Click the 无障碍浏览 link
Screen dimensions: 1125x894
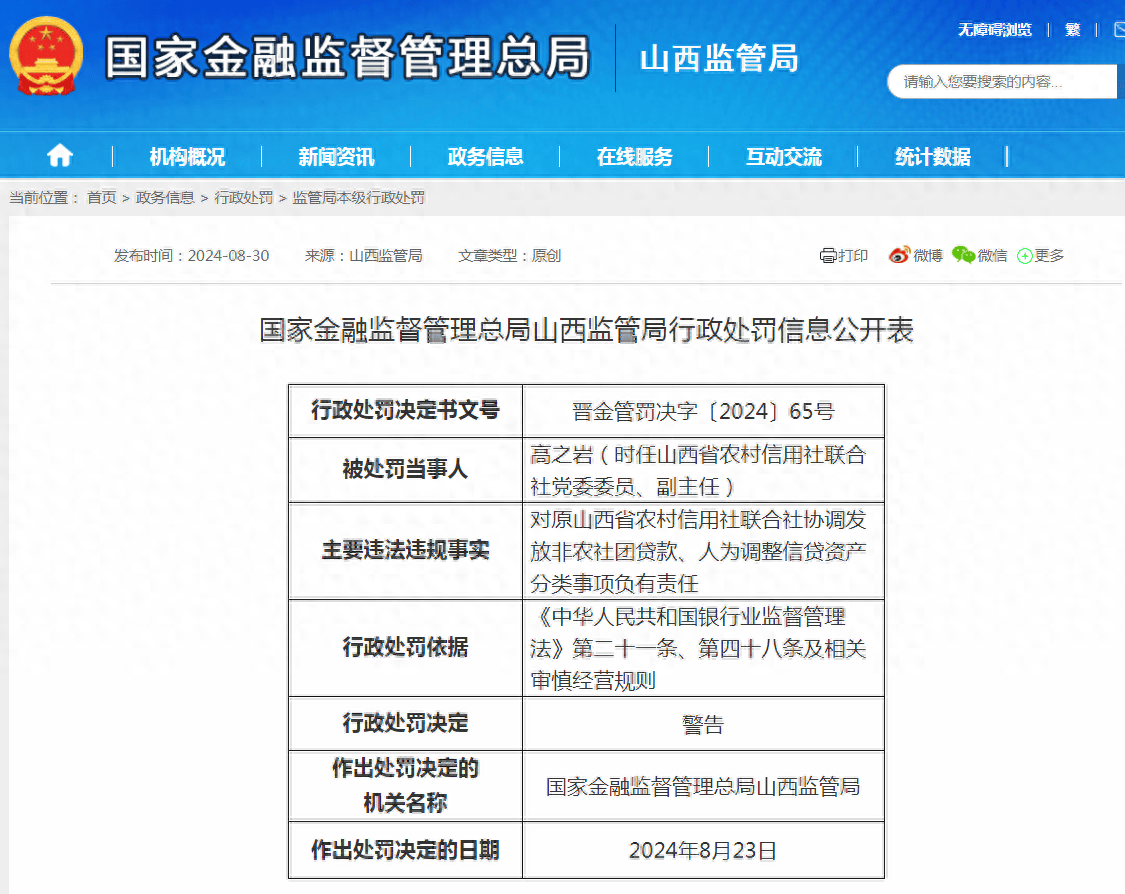point(995,29)
